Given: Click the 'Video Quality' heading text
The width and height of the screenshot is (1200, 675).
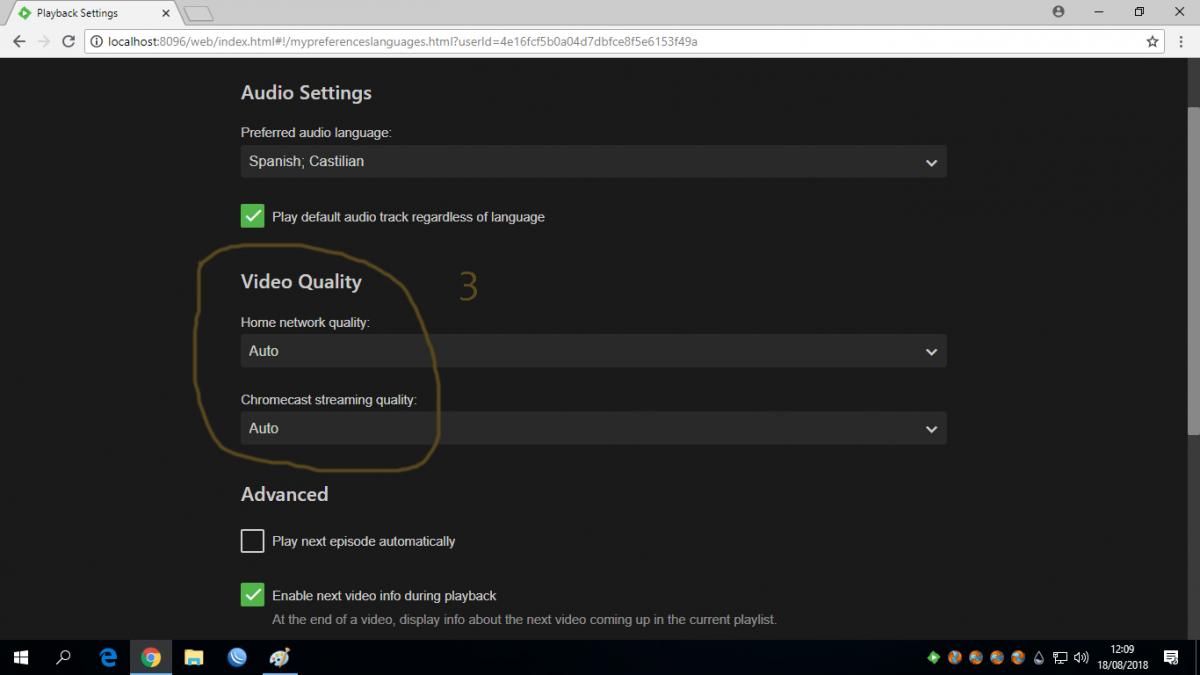Looking at the screenshot, I should pyautogui.click(x=301, y=282).
